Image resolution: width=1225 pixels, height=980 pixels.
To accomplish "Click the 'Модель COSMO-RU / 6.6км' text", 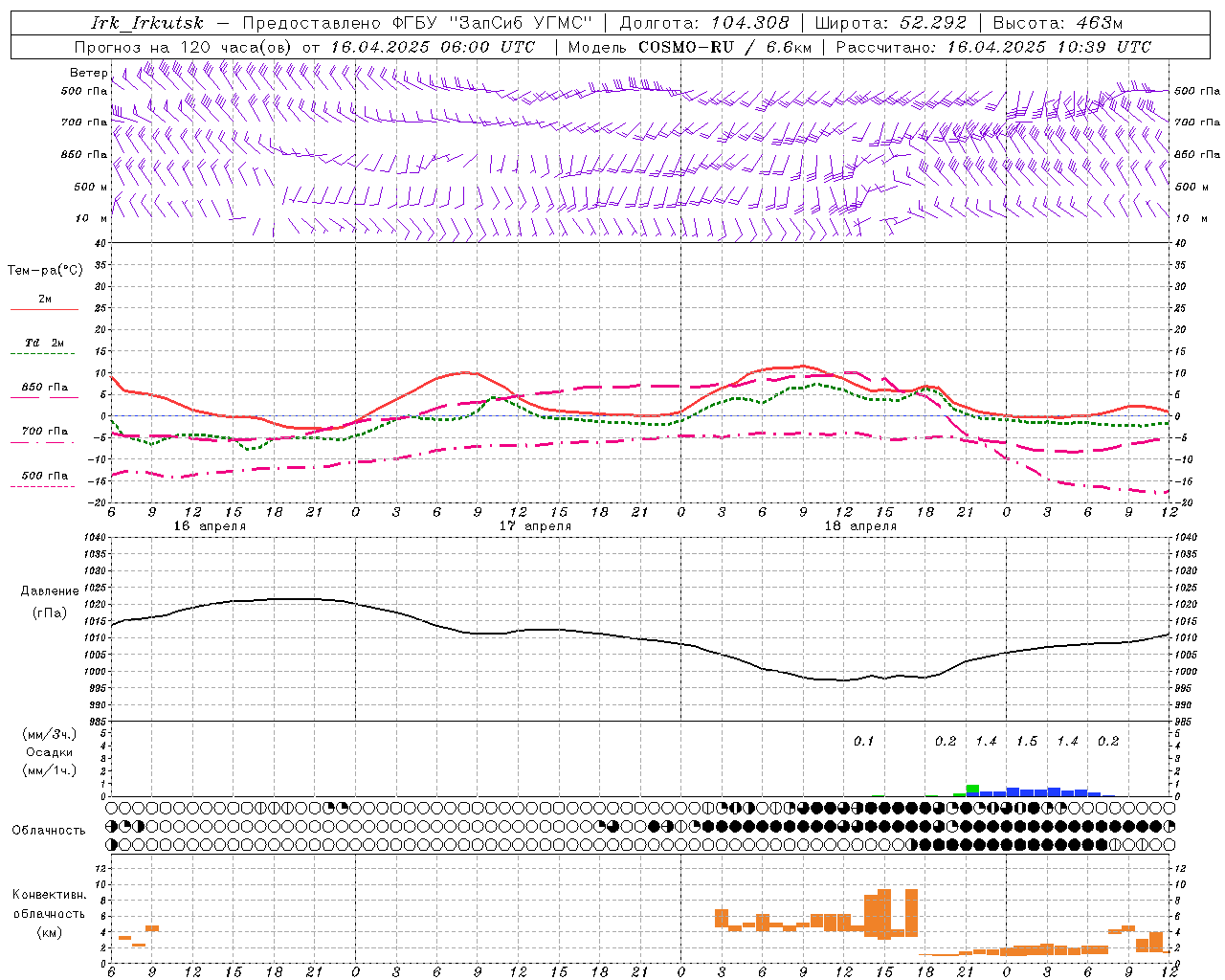I will (689, 47).
